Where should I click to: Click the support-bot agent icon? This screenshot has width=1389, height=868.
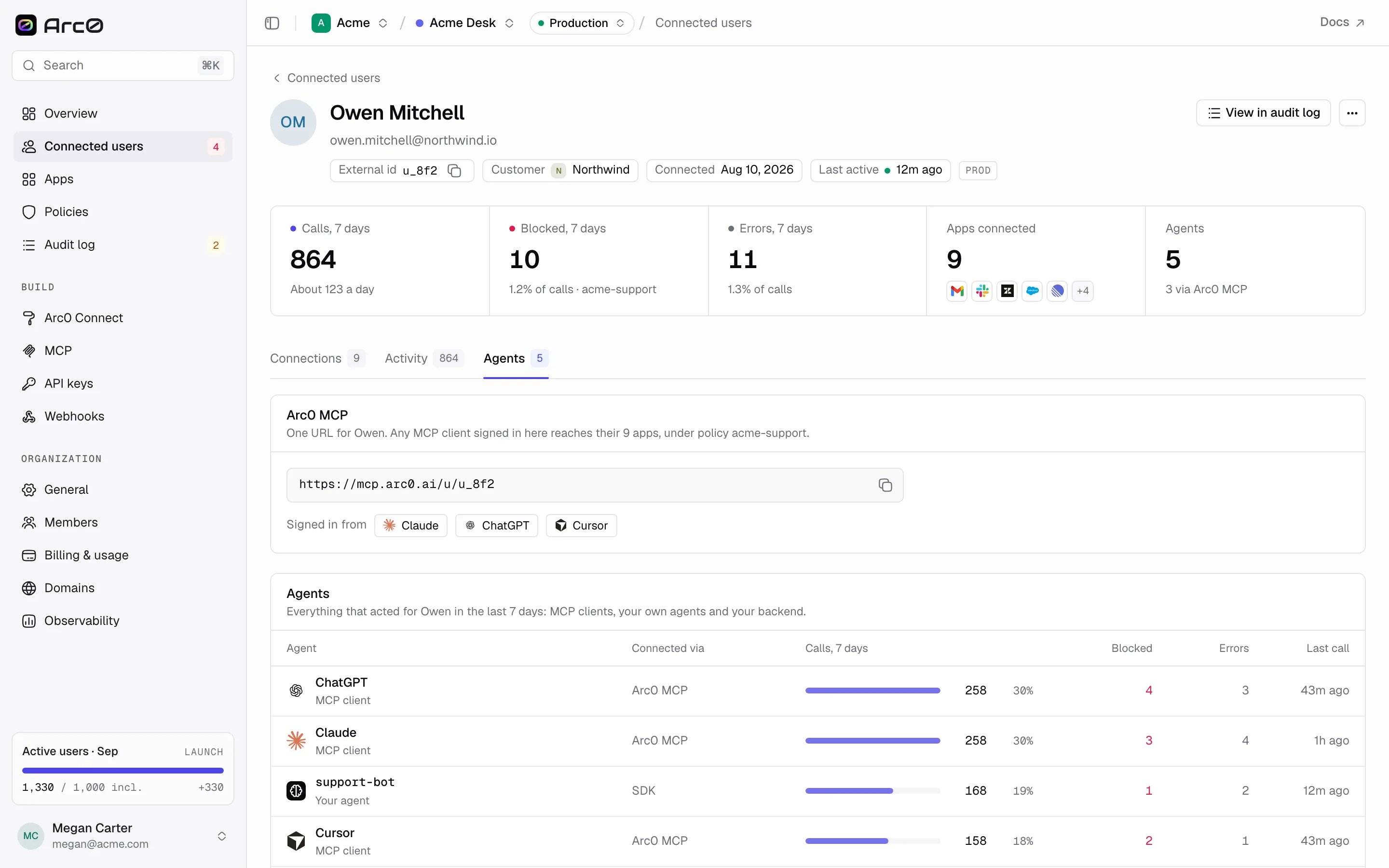click(x=296, y=790)
